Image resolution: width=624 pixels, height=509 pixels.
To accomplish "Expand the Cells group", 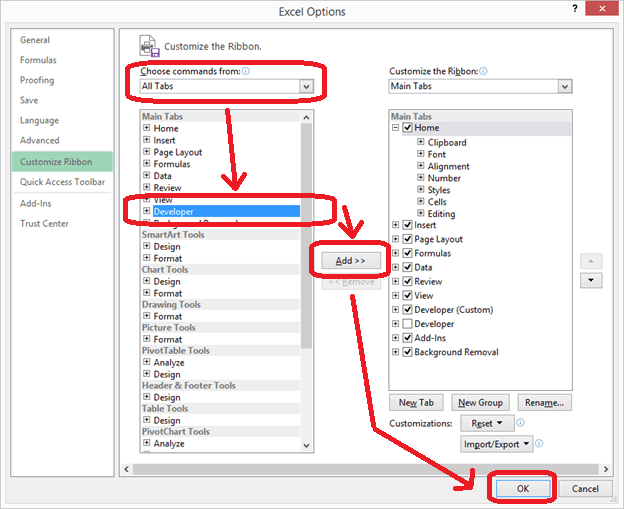I will tap(421, 201).
